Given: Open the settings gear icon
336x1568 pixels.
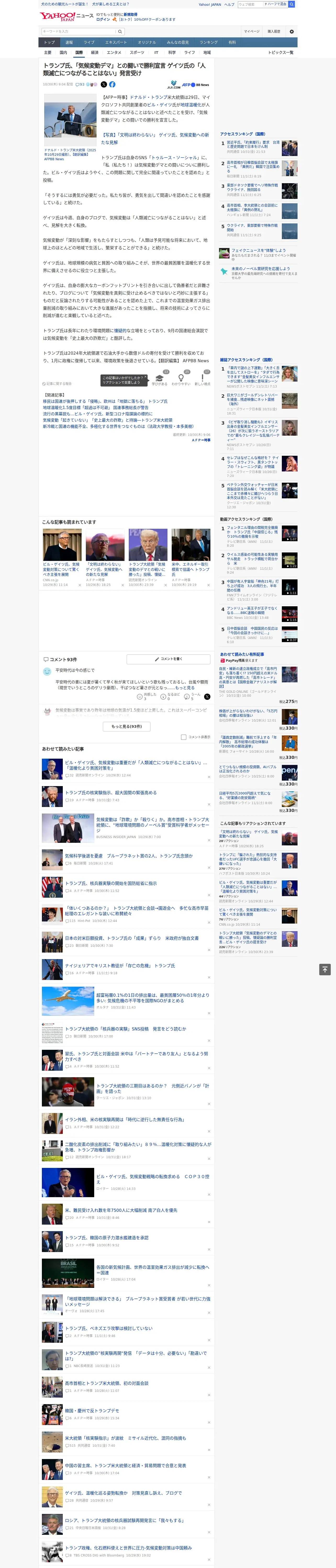Looking at the screenshot, I should point(292,32).
